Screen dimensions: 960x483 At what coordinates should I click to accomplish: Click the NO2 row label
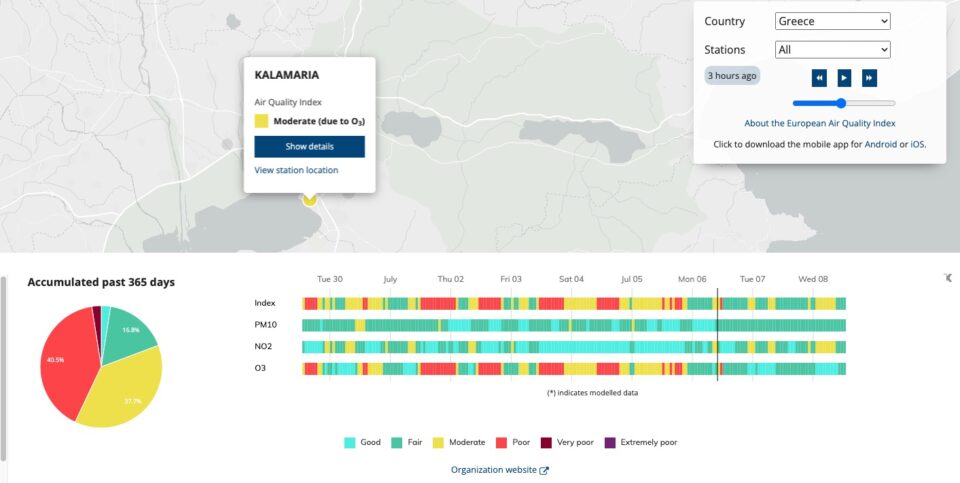[x=263, y=346]
